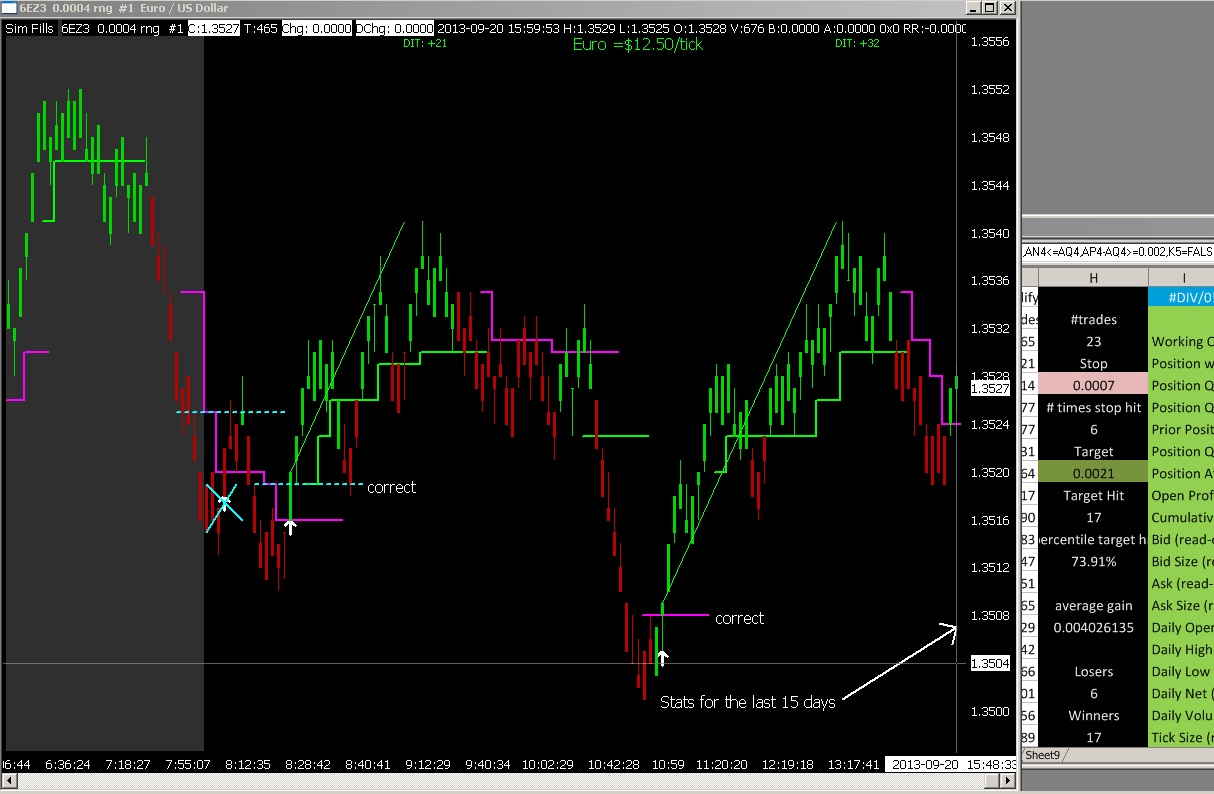Switch to the Sheet9 tab
Screen dimensions: 1214x794
click(x=1042, y=755)
